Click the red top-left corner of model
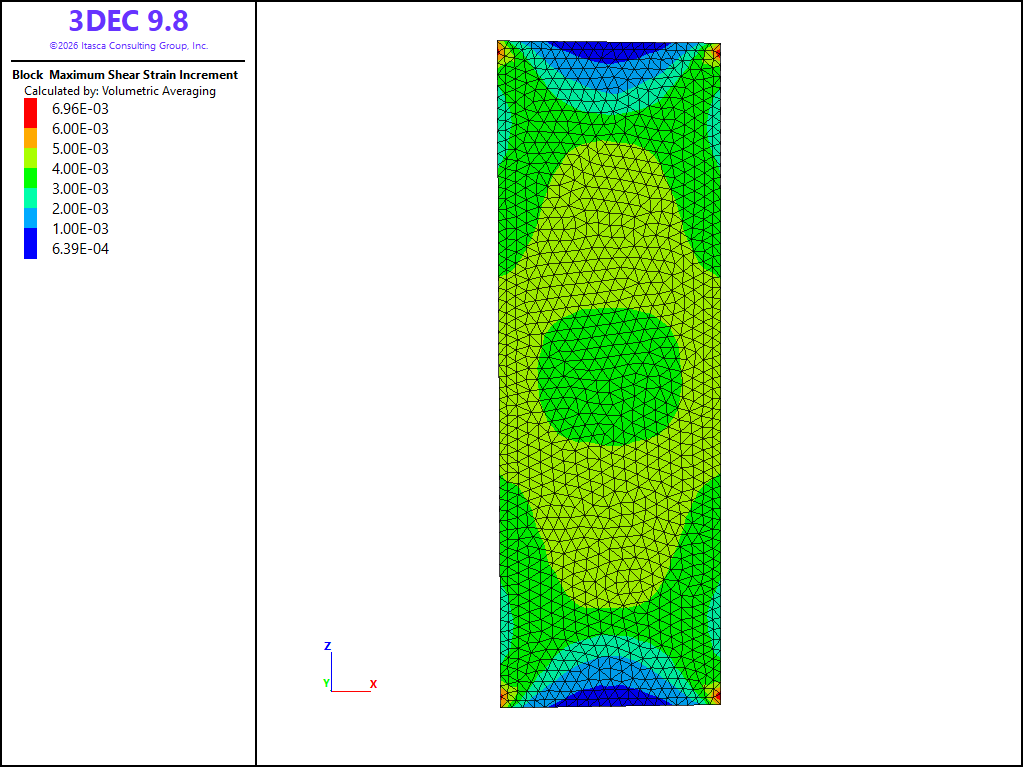1024x768 pixels. (x=502, y=49)
